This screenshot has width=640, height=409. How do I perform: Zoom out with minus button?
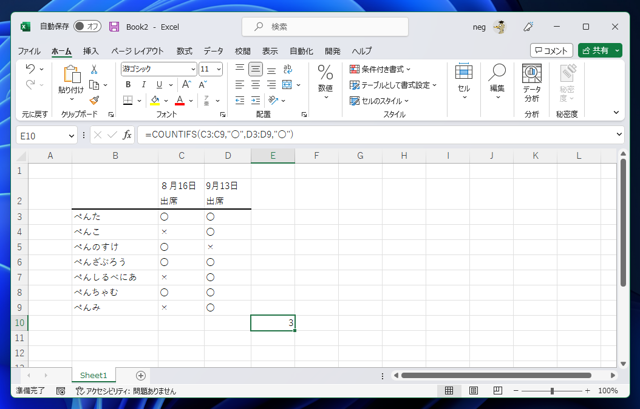[516, 391]
